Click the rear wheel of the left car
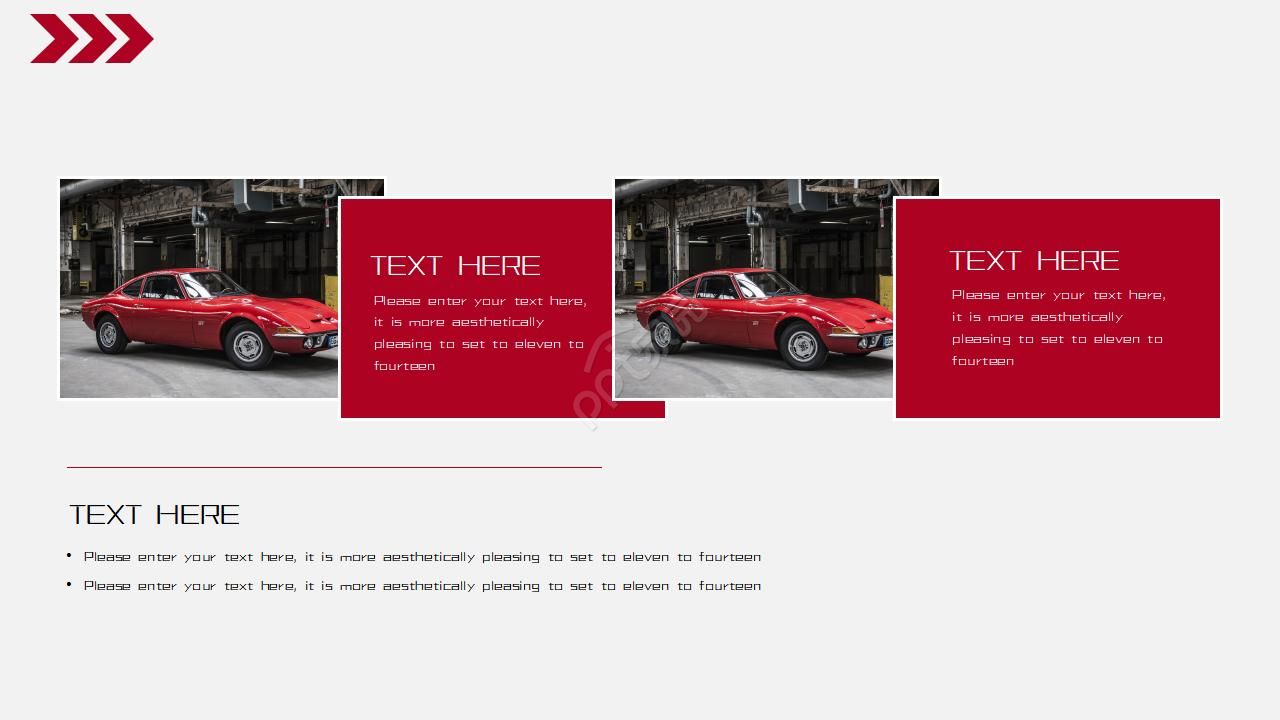This screenshot has width=1280, height=720. pos(108,334)
